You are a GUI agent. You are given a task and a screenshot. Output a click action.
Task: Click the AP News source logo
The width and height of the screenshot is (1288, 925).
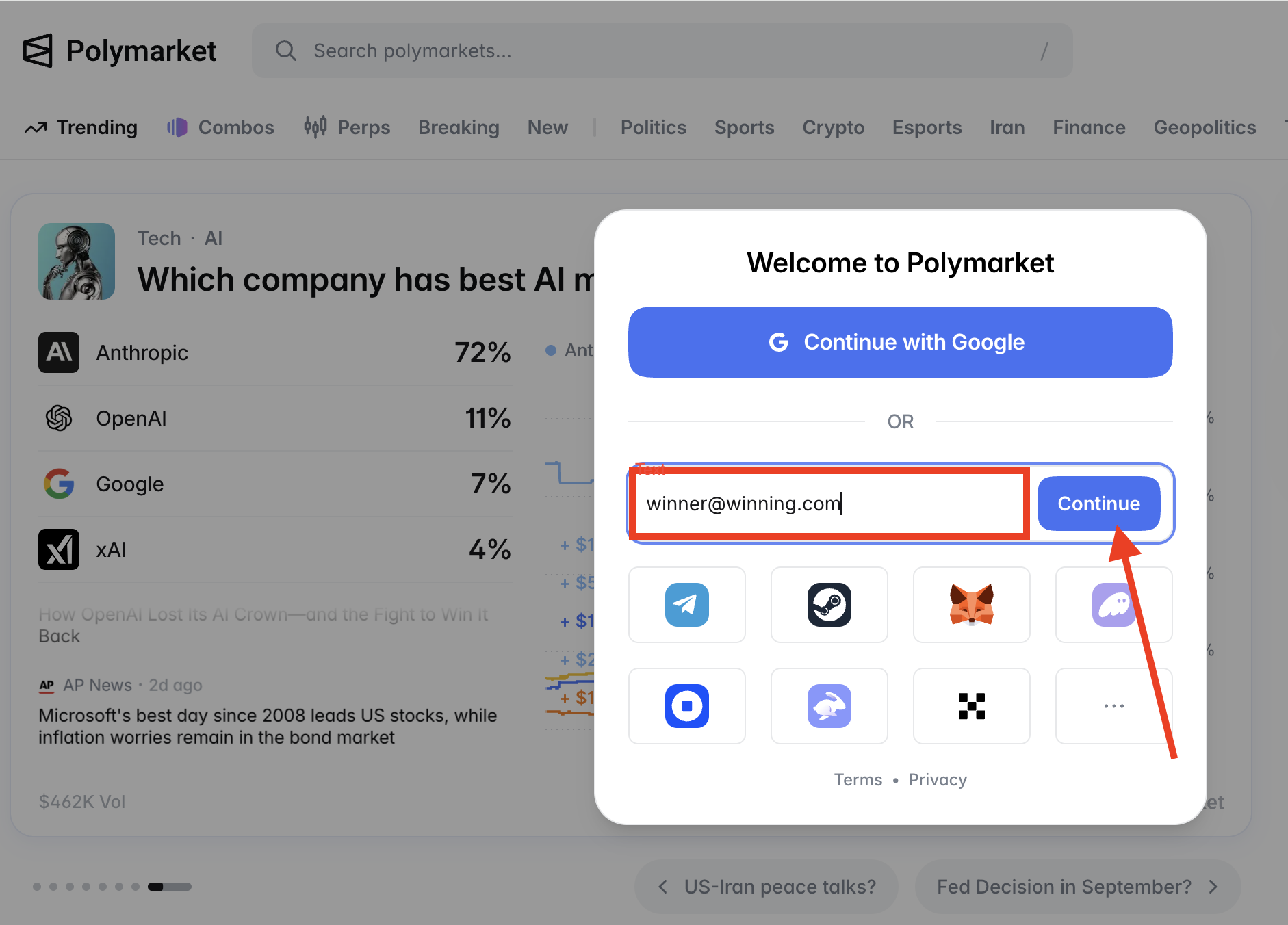(x=47, y=685)
